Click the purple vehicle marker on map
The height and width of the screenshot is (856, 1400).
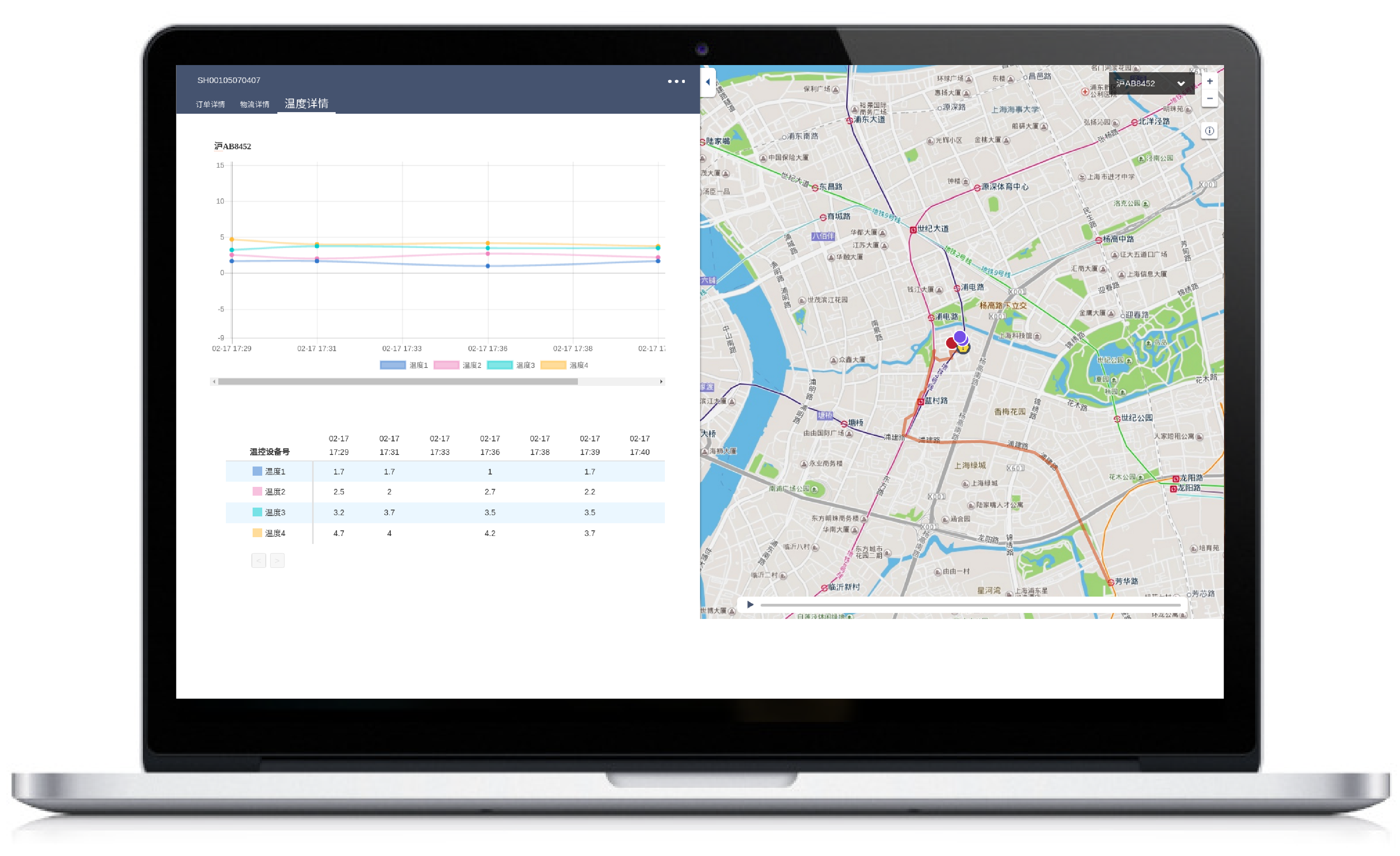coord(960,337)
